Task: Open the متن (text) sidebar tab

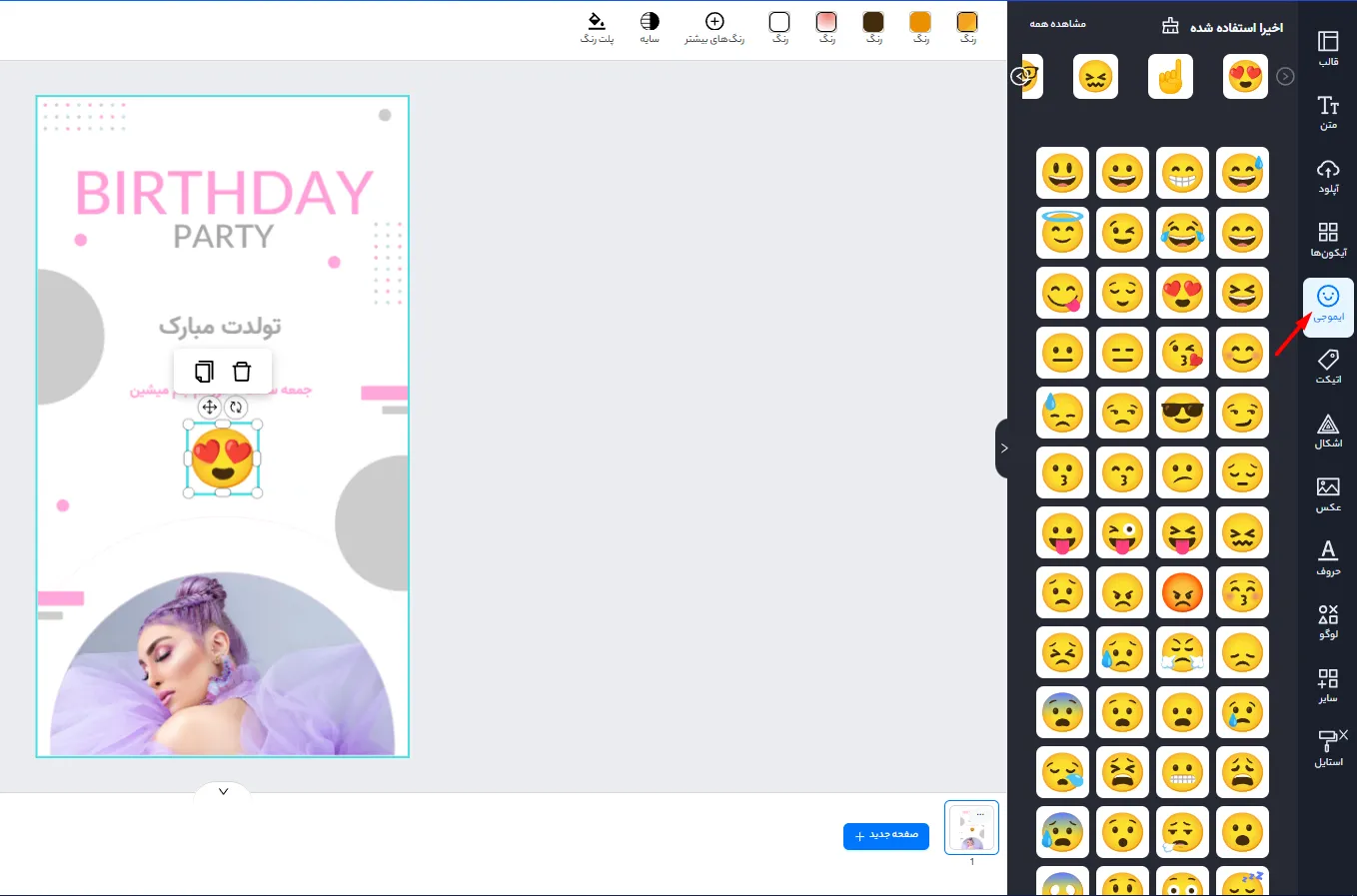Action: (1328, 112)
